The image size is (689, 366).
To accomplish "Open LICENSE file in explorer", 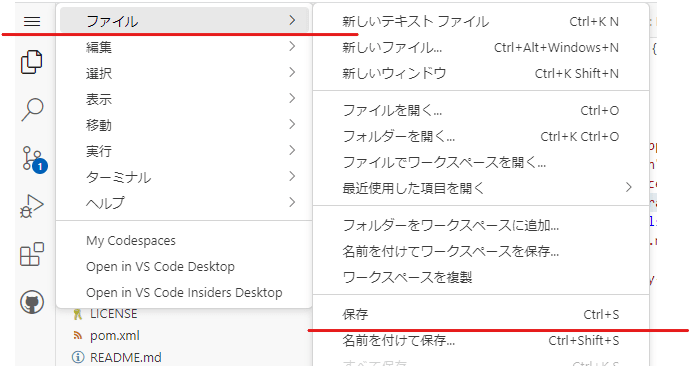I will tap(113, 314).
